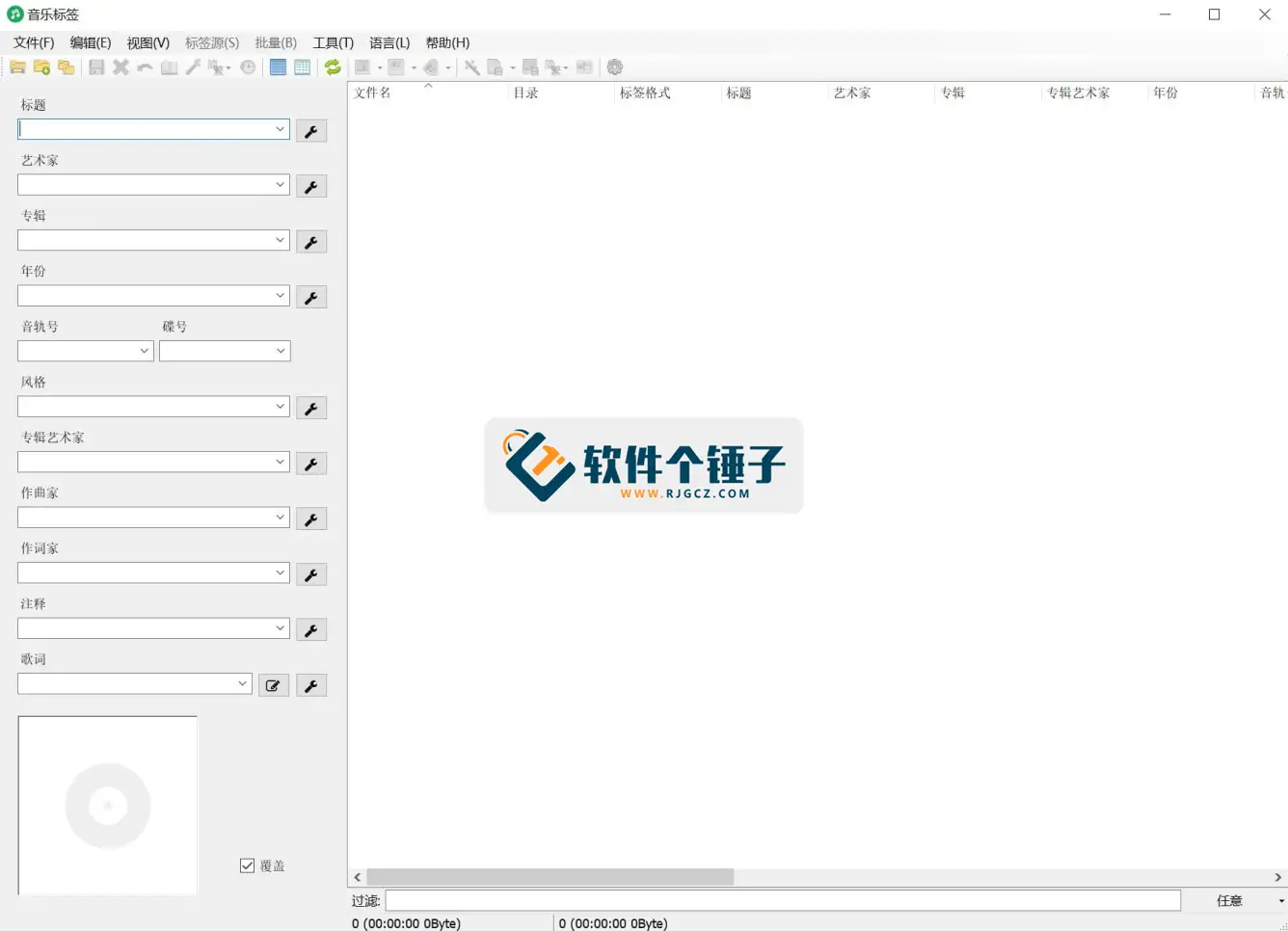
Task: Click the 文件名 column header
Action: (372, 93)
